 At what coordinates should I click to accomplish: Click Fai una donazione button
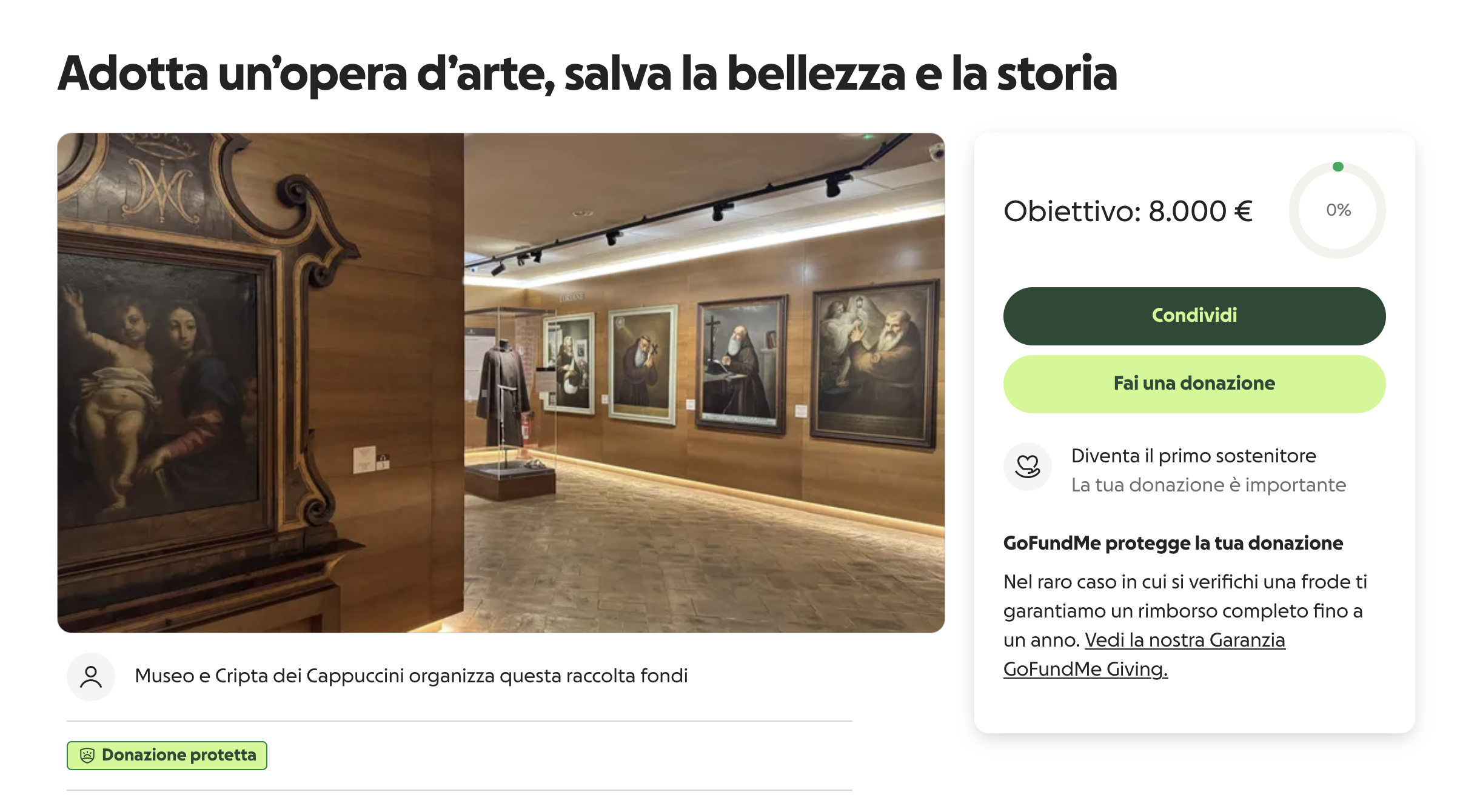(1194, 384)
